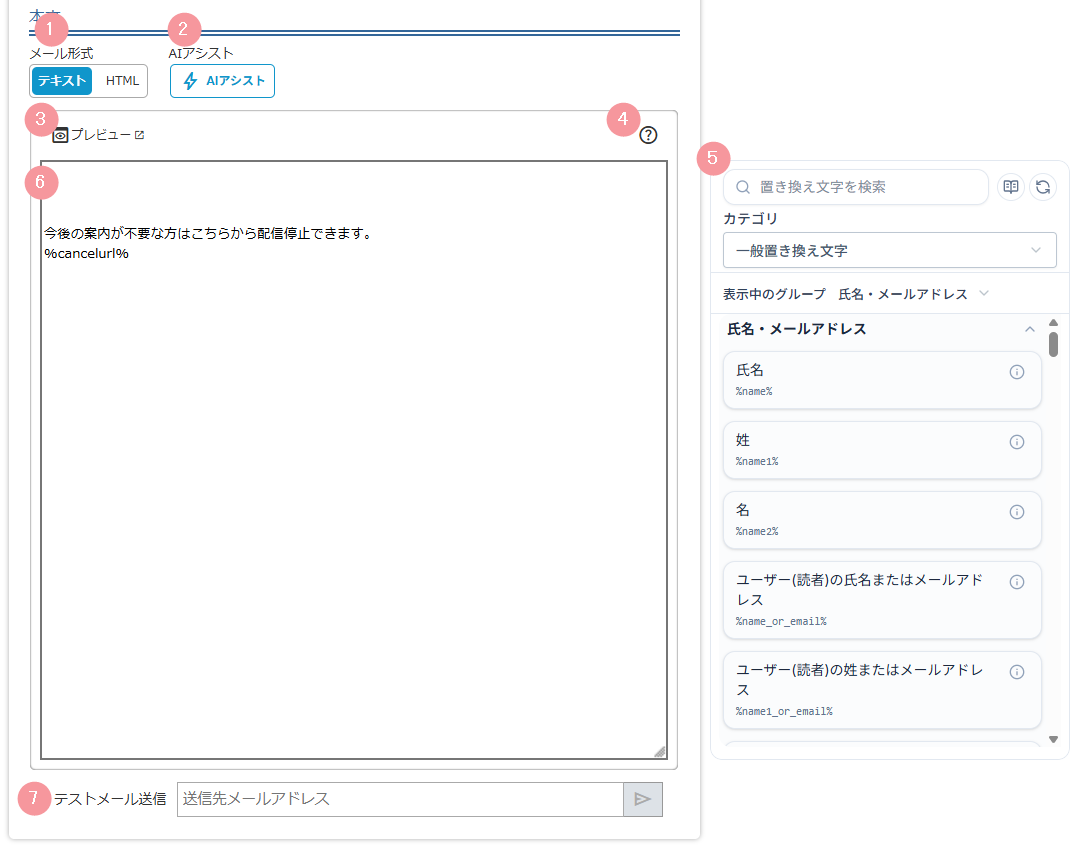The image size is (1077, 852).
Task: Click the 今後の案内が不要な方 line
Action: (208, 234)
